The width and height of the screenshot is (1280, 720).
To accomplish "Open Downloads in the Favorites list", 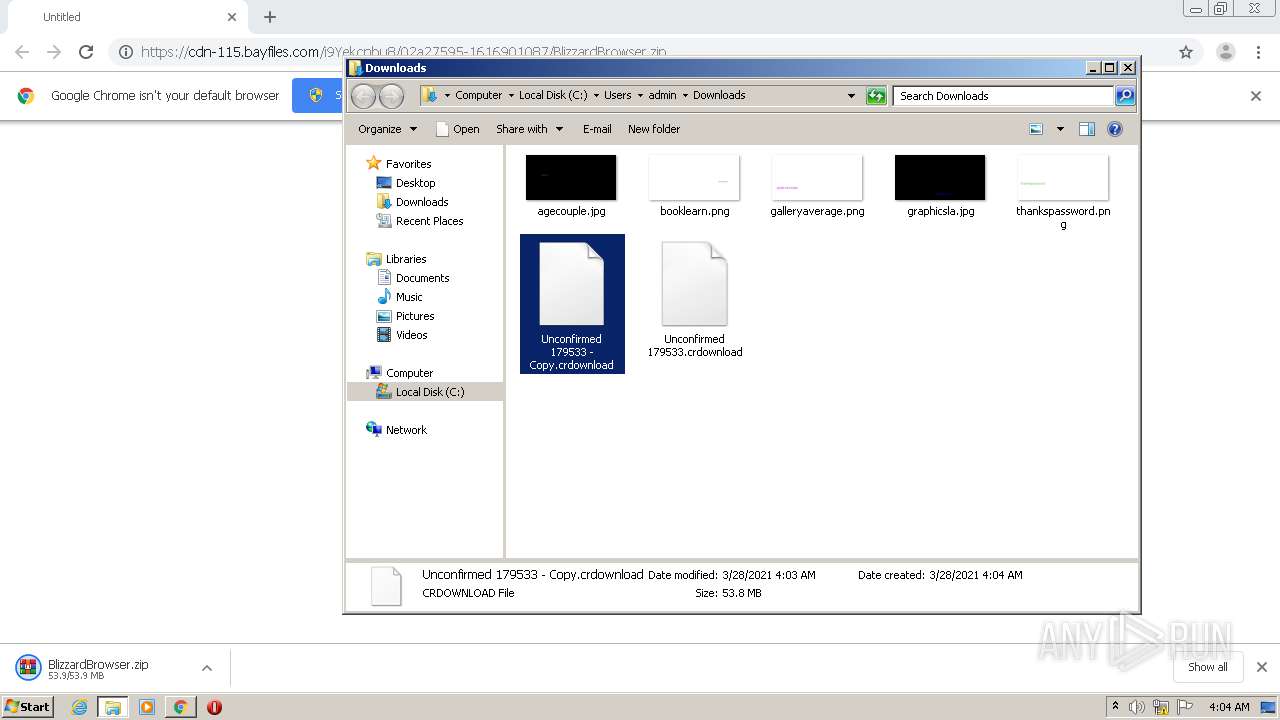I will 421,202.
